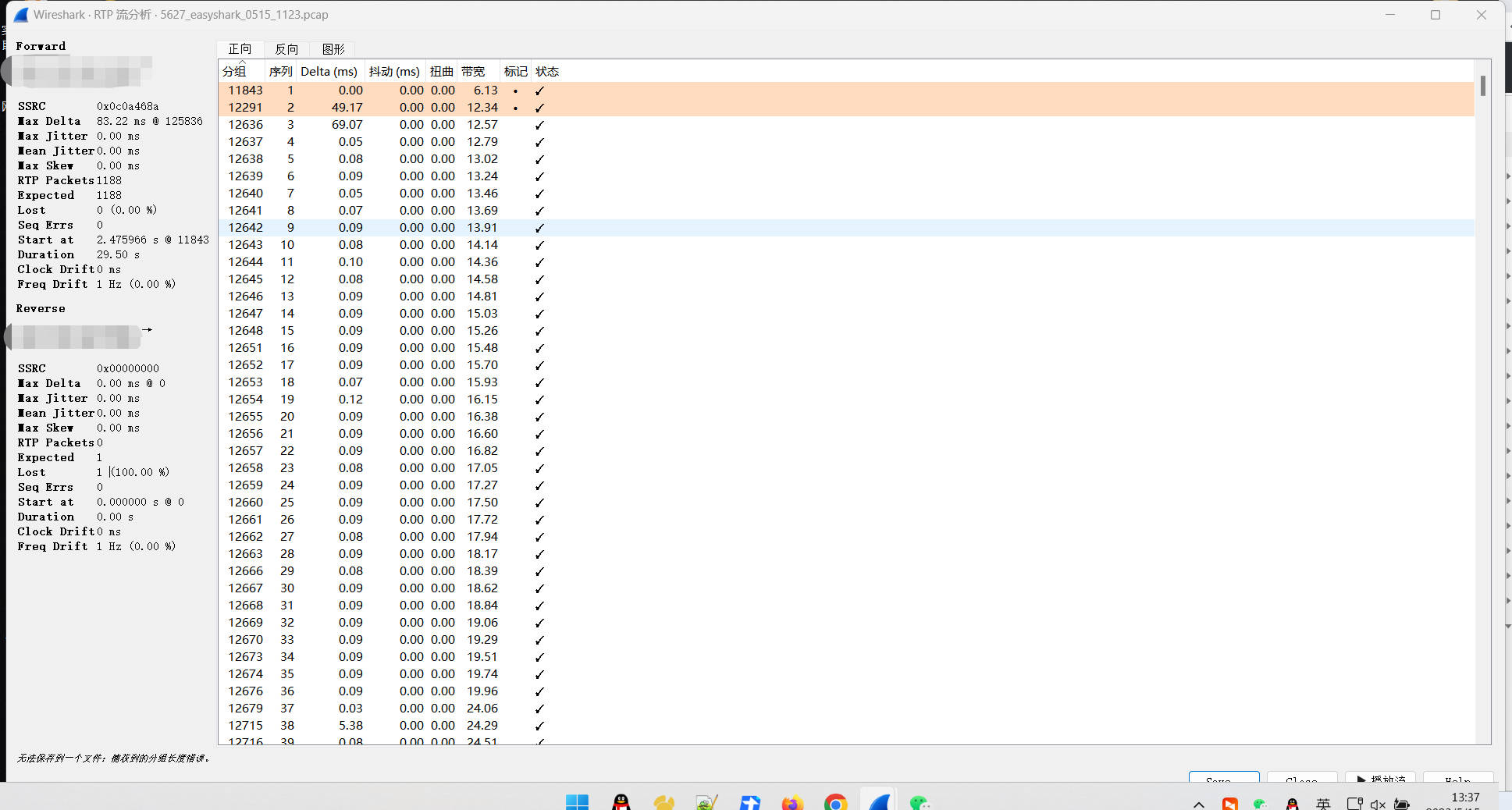Click Max Delta value 83.22 ms @ 125836

[x=150, y=121]
